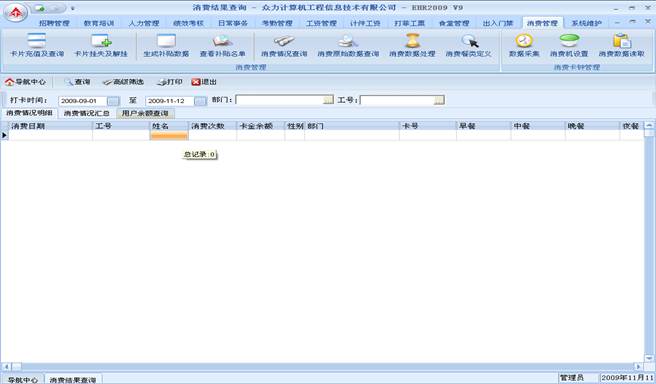Click 消费数据读取 clipboard icon
Image resolution: width=656 pixels, height=384 pixels.
point(621,41)
